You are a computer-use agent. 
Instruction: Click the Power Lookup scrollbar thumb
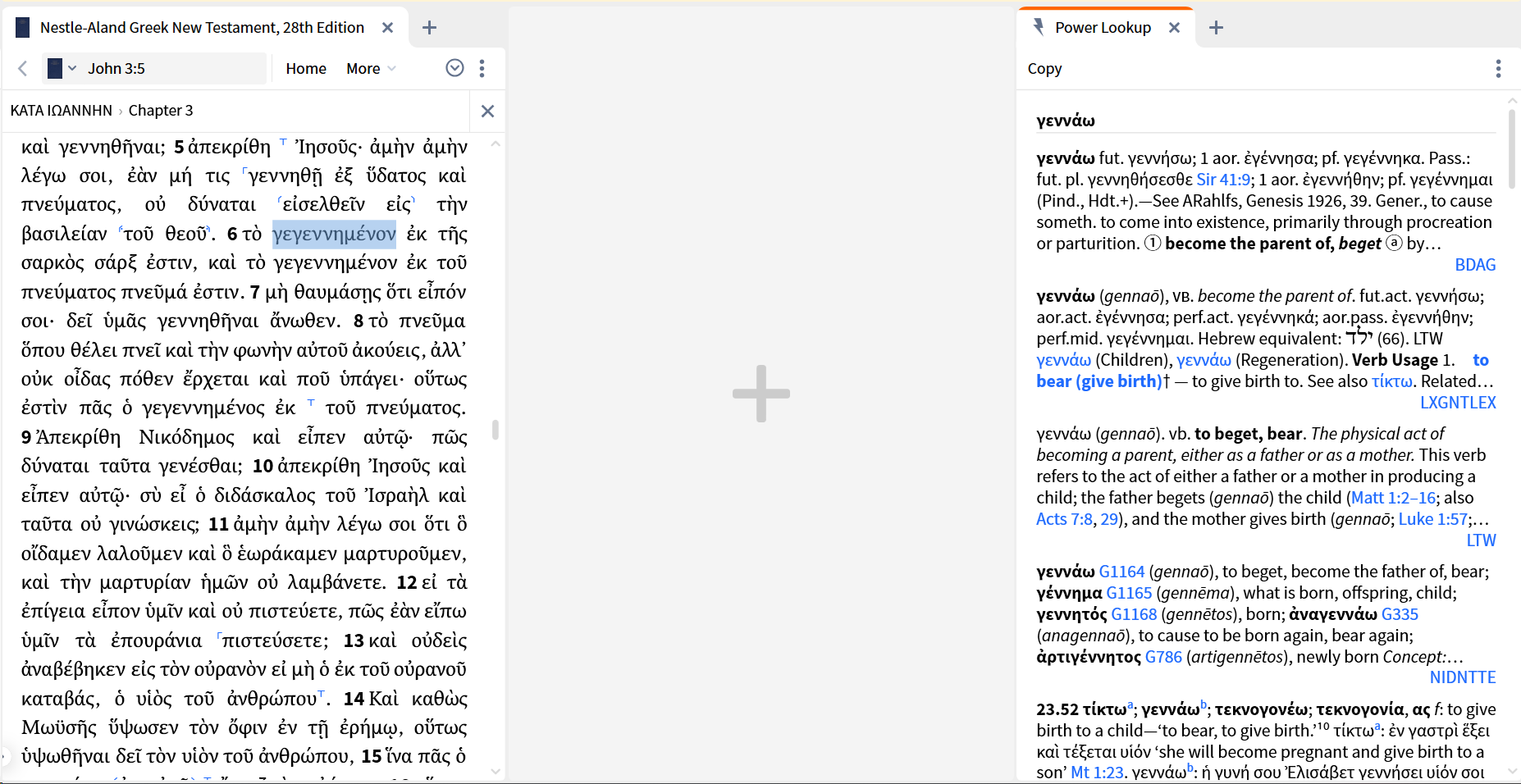1512,149
